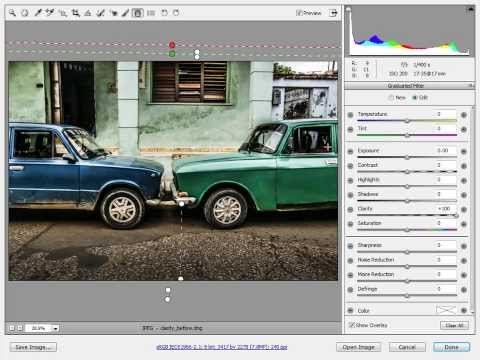
Task: Click the Exposure slider handle
Action: (407, 157)
